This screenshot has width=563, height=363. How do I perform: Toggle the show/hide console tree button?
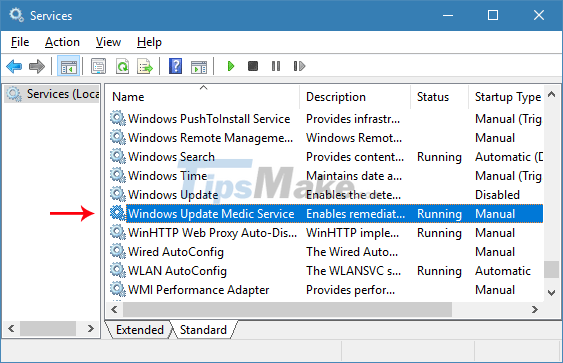(69, 66)
